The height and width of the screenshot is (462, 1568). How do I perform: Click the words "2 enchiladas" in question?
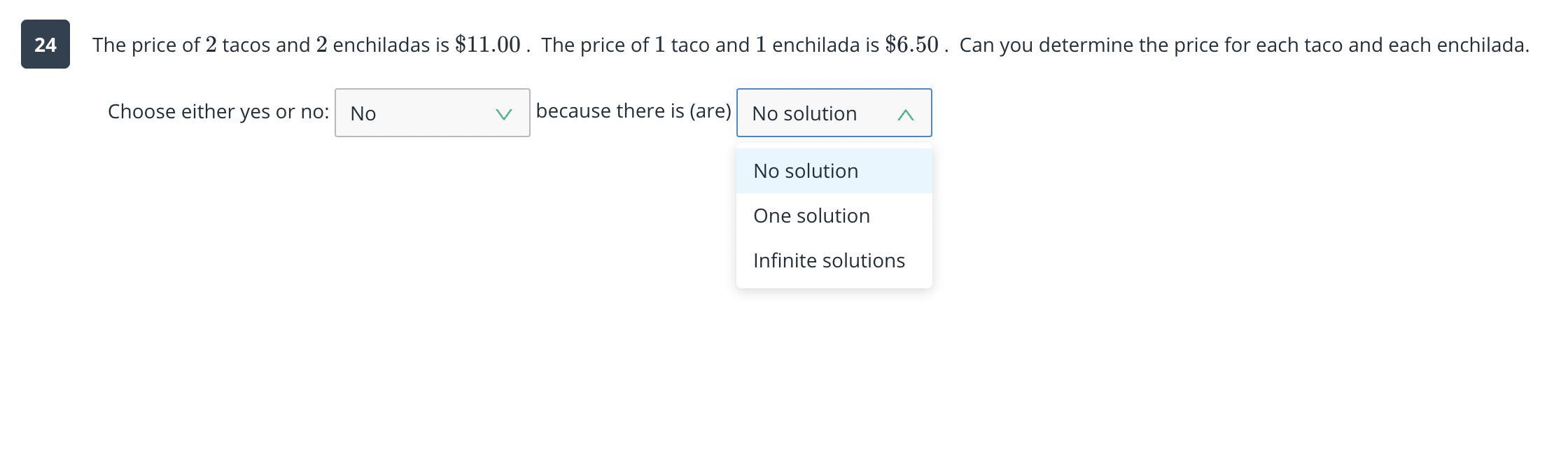372,45
